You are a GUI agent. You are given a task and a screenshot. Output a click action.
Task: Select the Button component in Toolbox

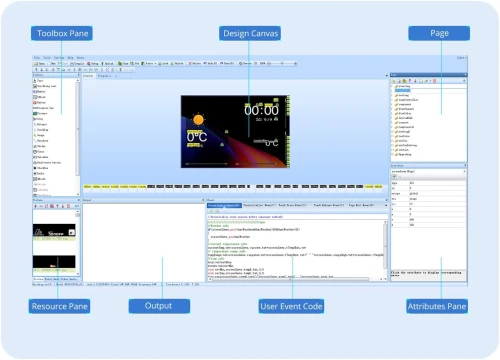coord(39,91)
